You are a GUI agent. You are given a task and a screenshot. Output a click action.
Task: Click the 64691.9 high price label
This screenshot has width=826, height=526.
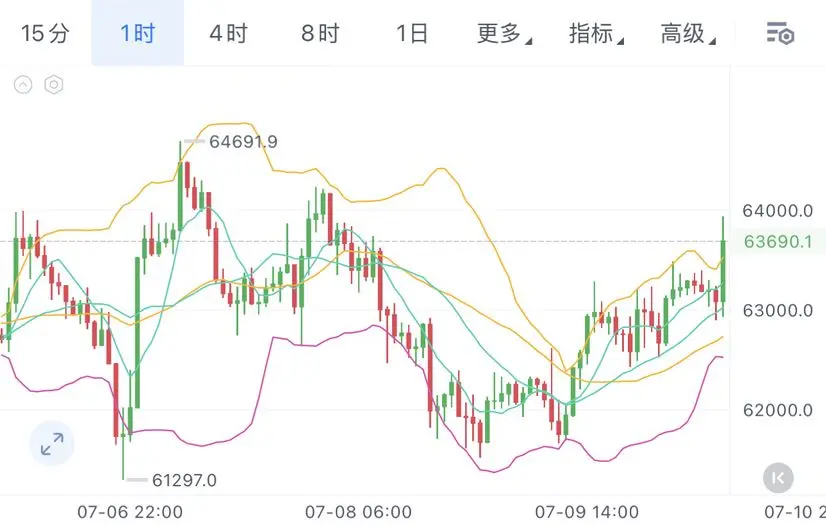(243, 142)
